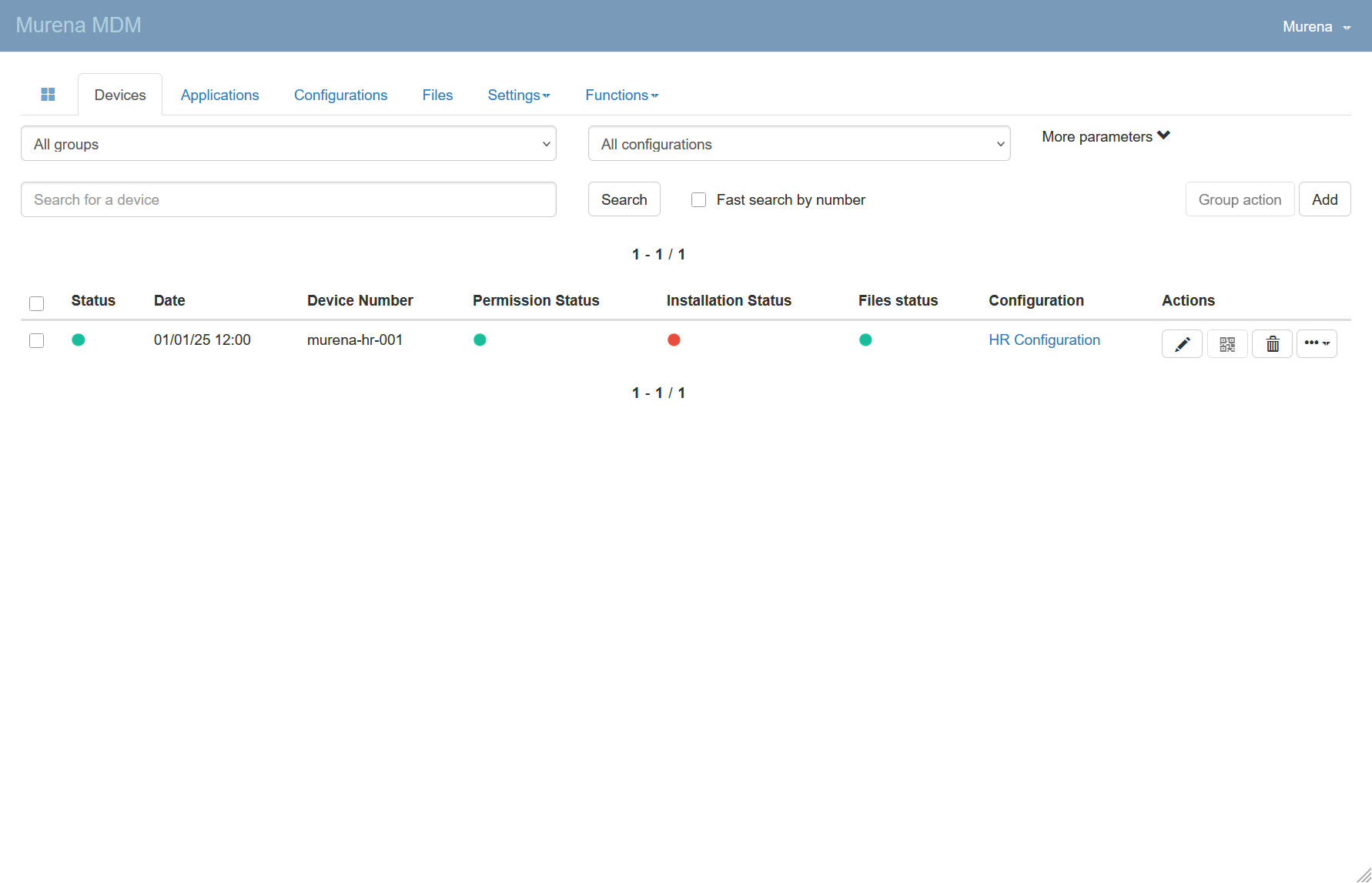The height and width of the screenshot is (883, 1372).
Task: Click the pencil edit icon for murena-hr-001
Action: click(1182, 343)
